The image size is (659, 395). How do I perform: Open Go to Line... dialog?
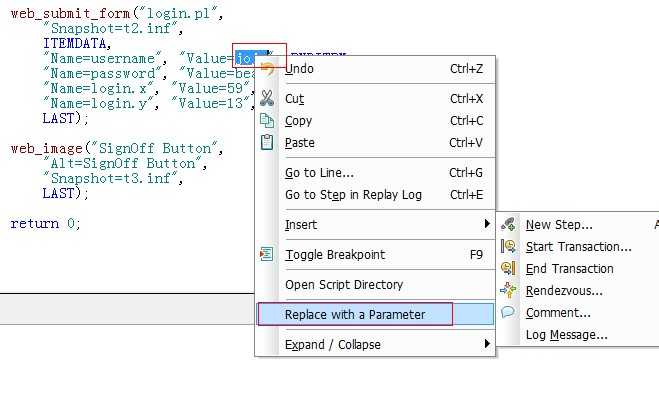[375, 173]
